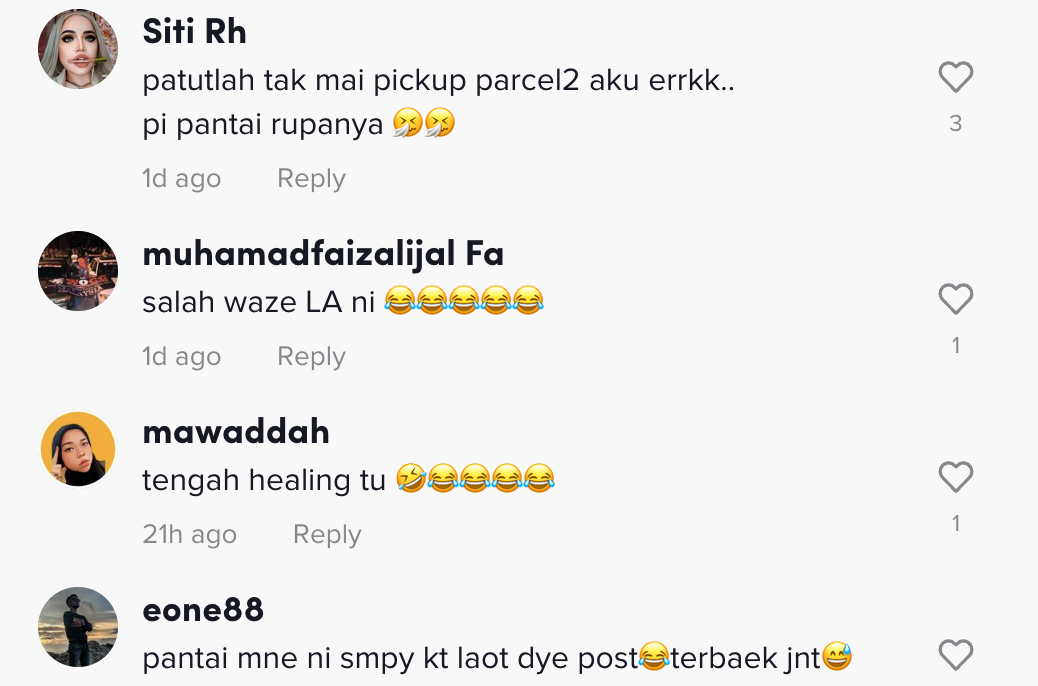Reply to Siti Rh's comment
Viewport: 1038px width, 686px height.
coord(311,178)
